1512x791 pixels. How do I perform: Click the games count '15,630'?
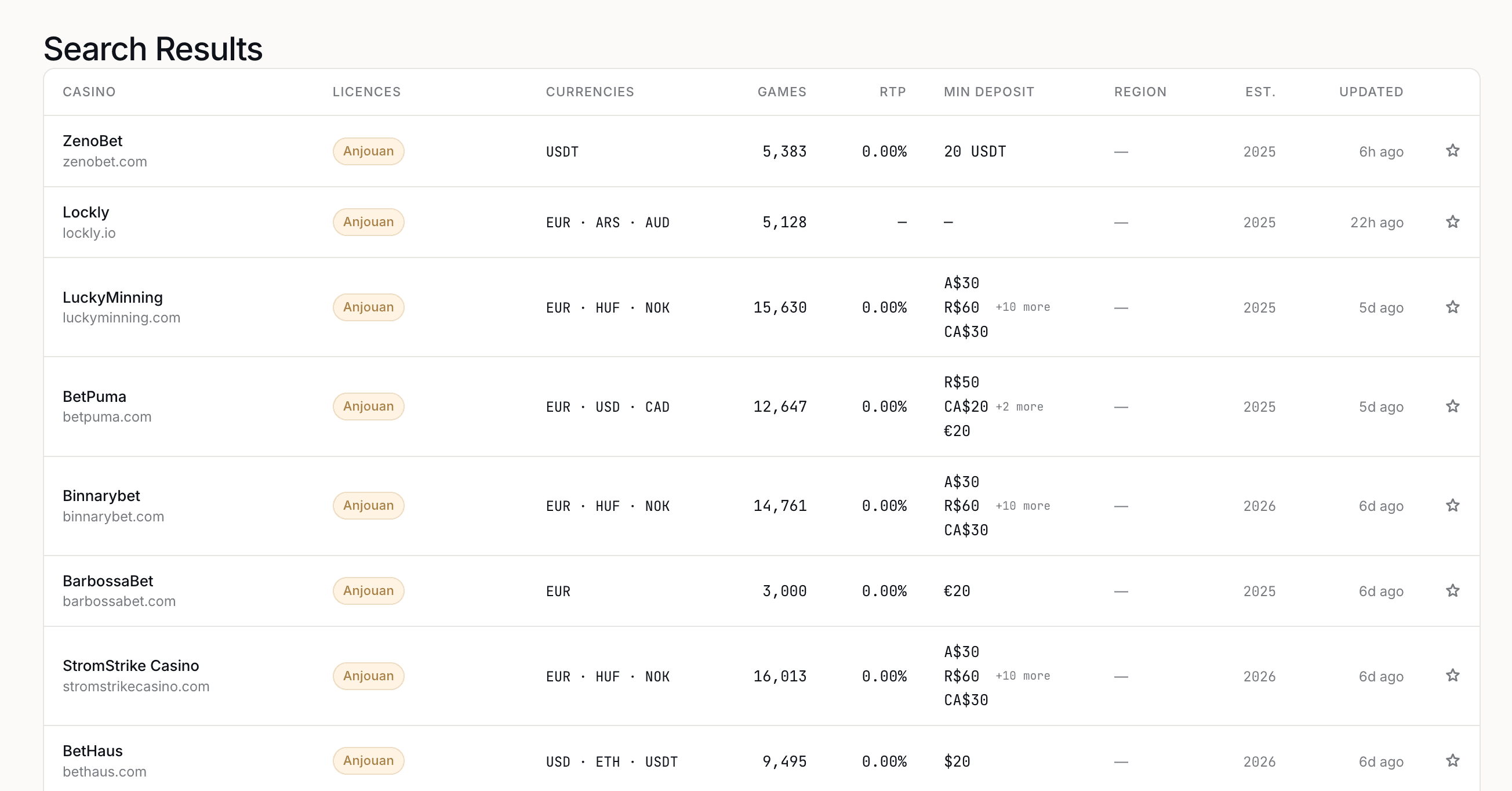coord(780,308)
